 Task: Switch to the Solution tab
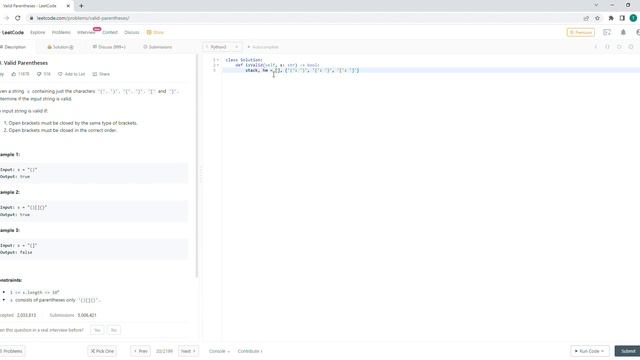60,47
